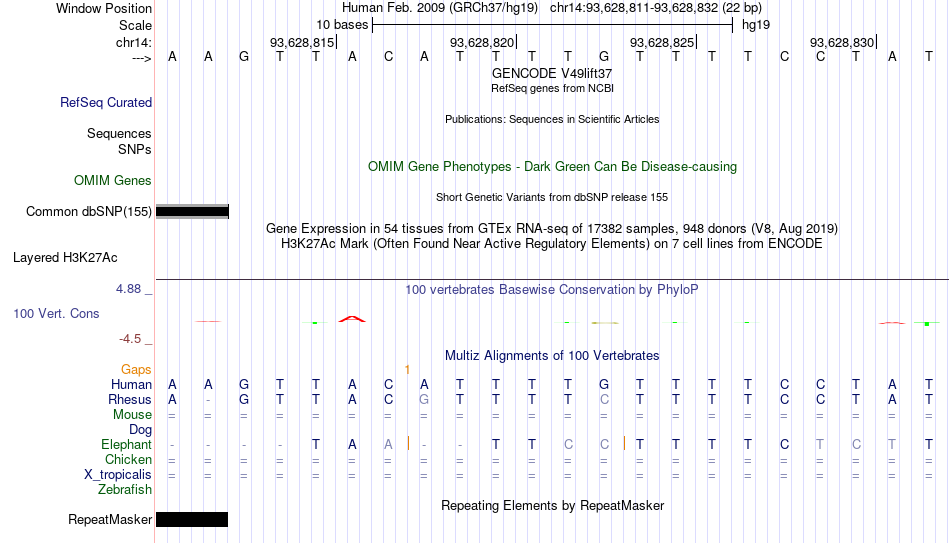The image size is (950, 543).
Task: Click the Window Position track label
Action: click(104, 8)
